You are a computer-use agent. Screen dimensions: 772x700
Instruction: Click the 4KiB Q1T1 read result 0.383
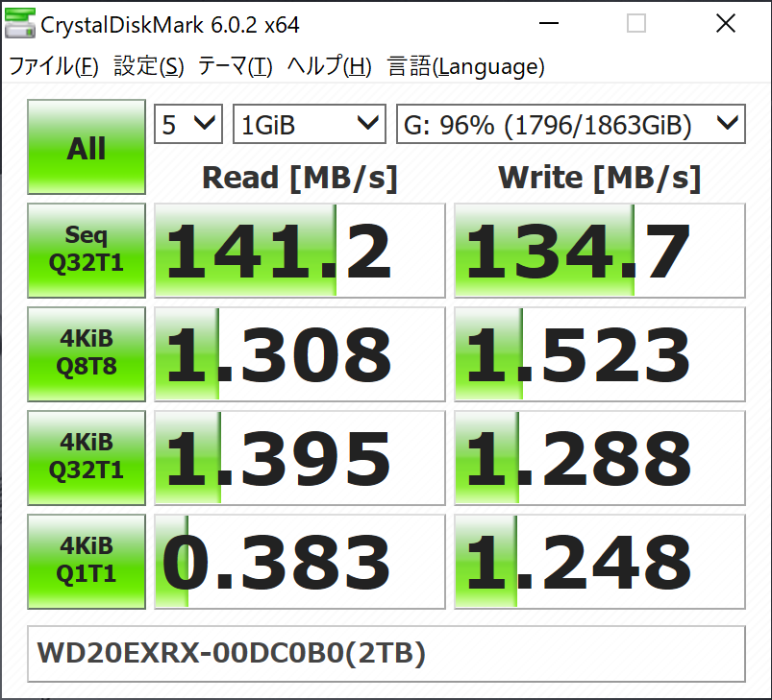(300, 560)
